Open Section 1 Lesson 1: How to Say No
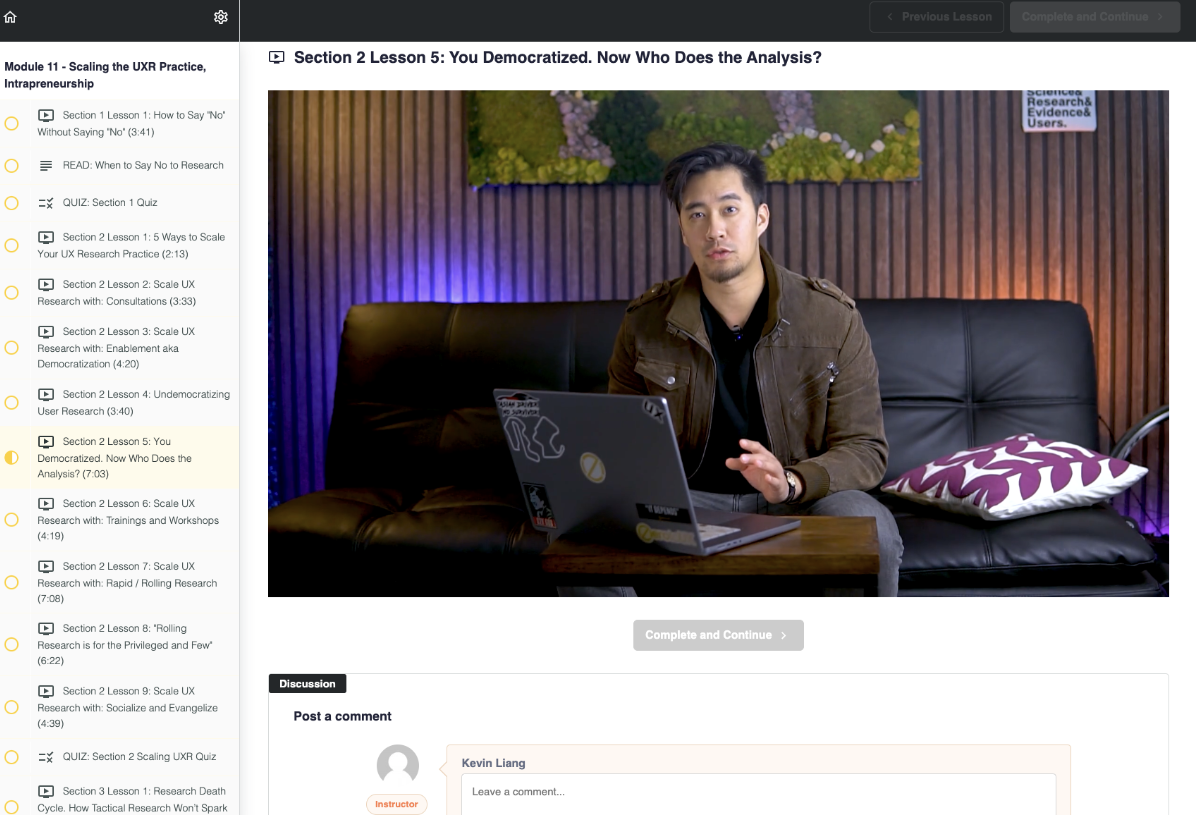Screen dimensions: 1196x816 point(120,124)
